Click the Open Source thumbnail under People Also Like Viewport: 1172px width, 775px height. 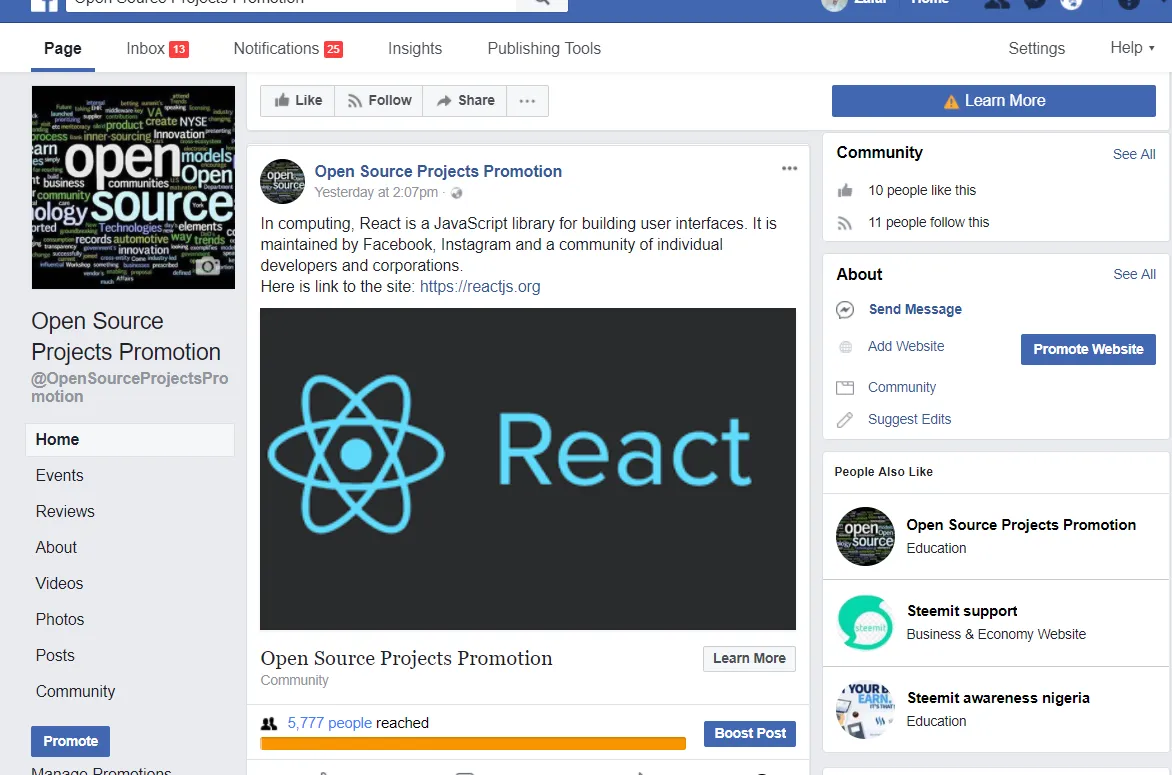point(866,537)
